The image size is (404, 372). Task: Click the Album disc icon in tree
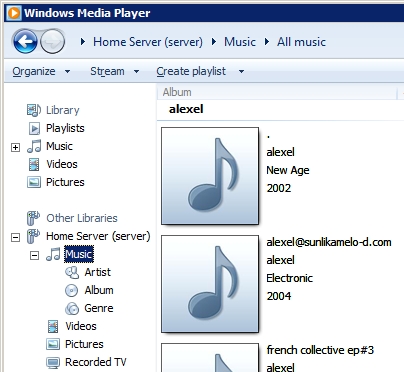point(71,291)
